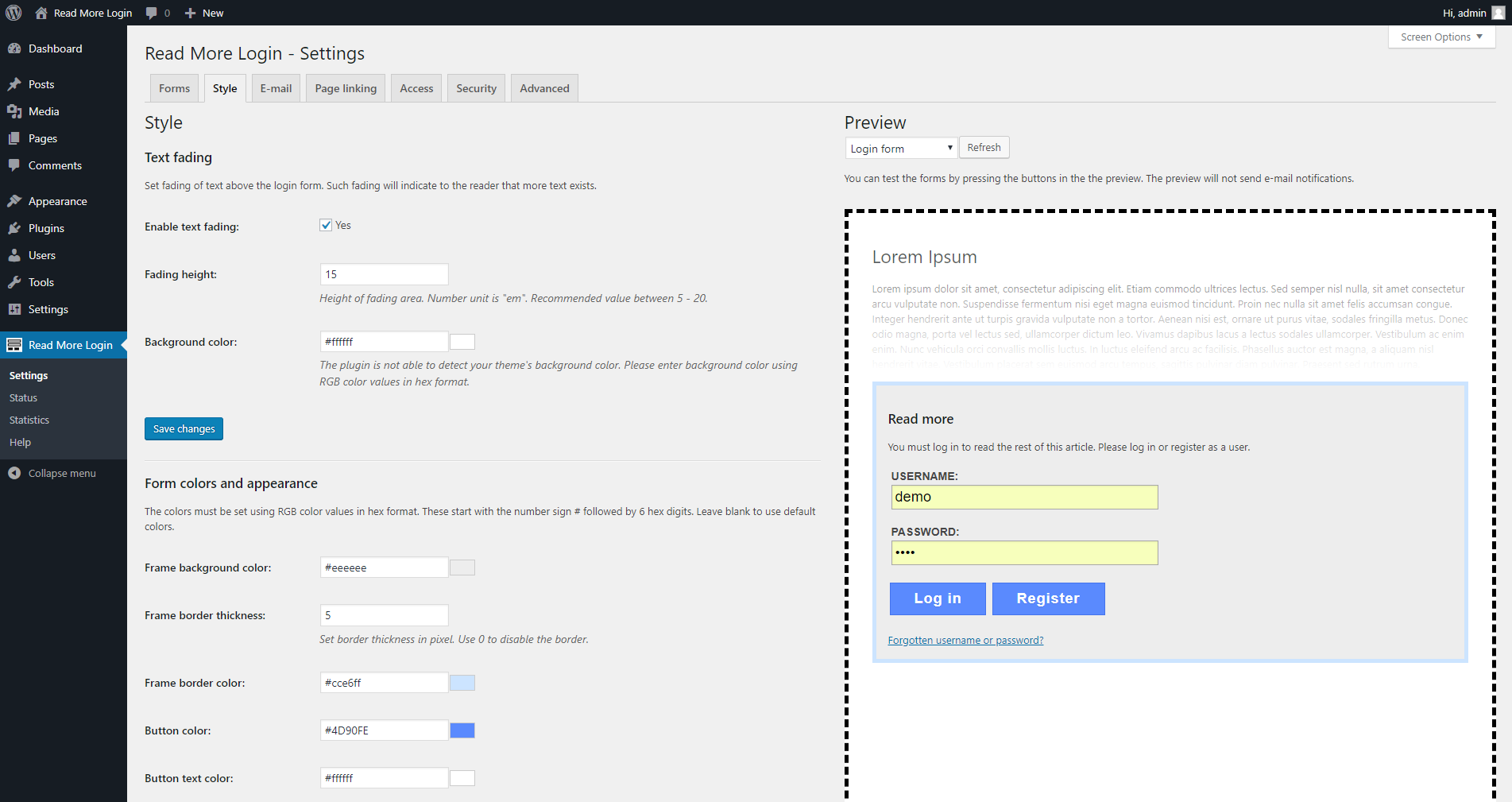The height and width of the screenshot is (802, 1512).
Task: Open the E-mail settings tab
Action: (x=275, y=87)
